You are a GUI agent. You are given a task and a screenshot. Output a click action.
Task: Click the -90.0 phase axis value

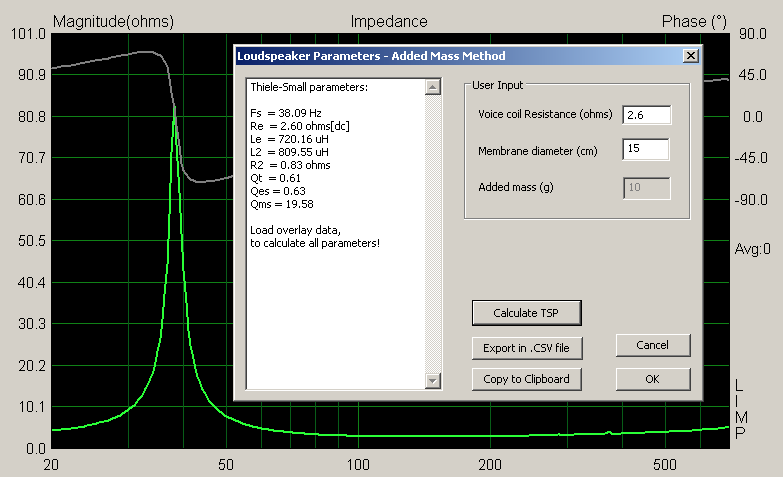pos(751,200)
